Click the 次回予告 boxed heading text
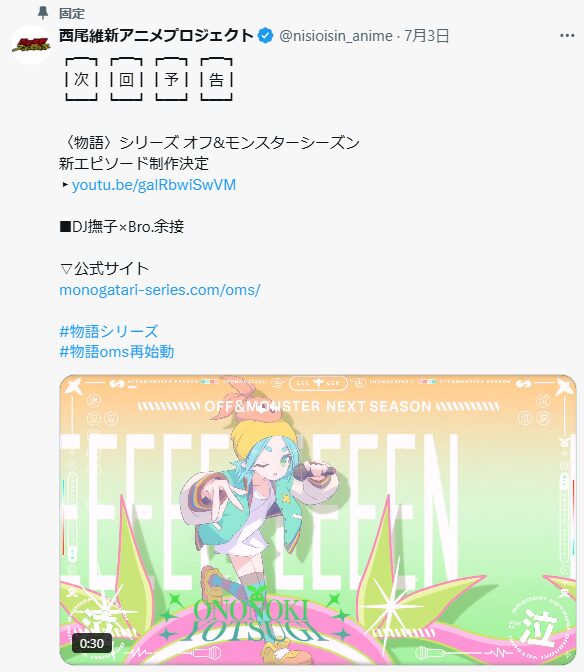This screenshot has height=672, width=584. point(149,79)
